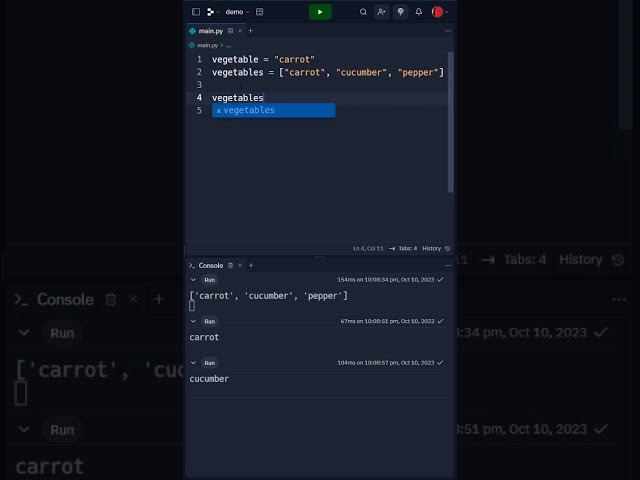Viewport: 640px width, 480px height.
Task: Accept the vegetables autocomplete suggestion
Action: pyautogui.click(x=273, y=110)
